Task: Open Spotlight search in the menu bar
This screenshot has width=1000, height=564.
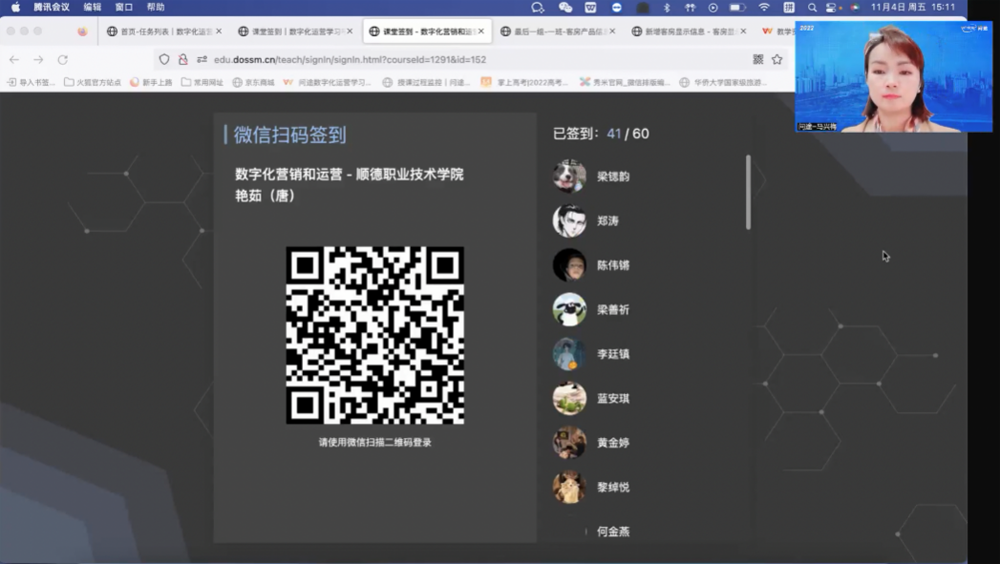Action: pyautogui.click(x=812, y=7)
